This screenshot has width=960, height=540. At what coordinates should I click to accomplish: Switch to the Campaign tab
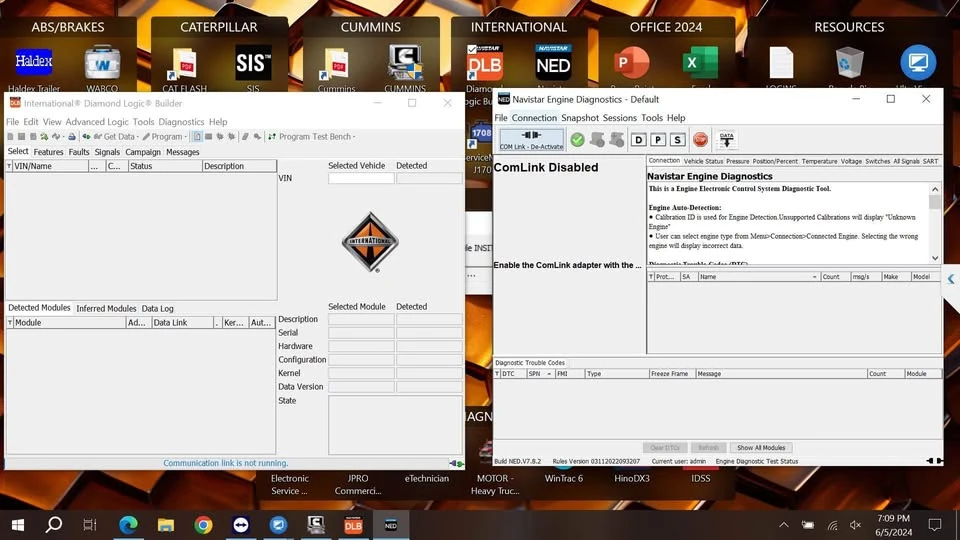tap(143, 152)
